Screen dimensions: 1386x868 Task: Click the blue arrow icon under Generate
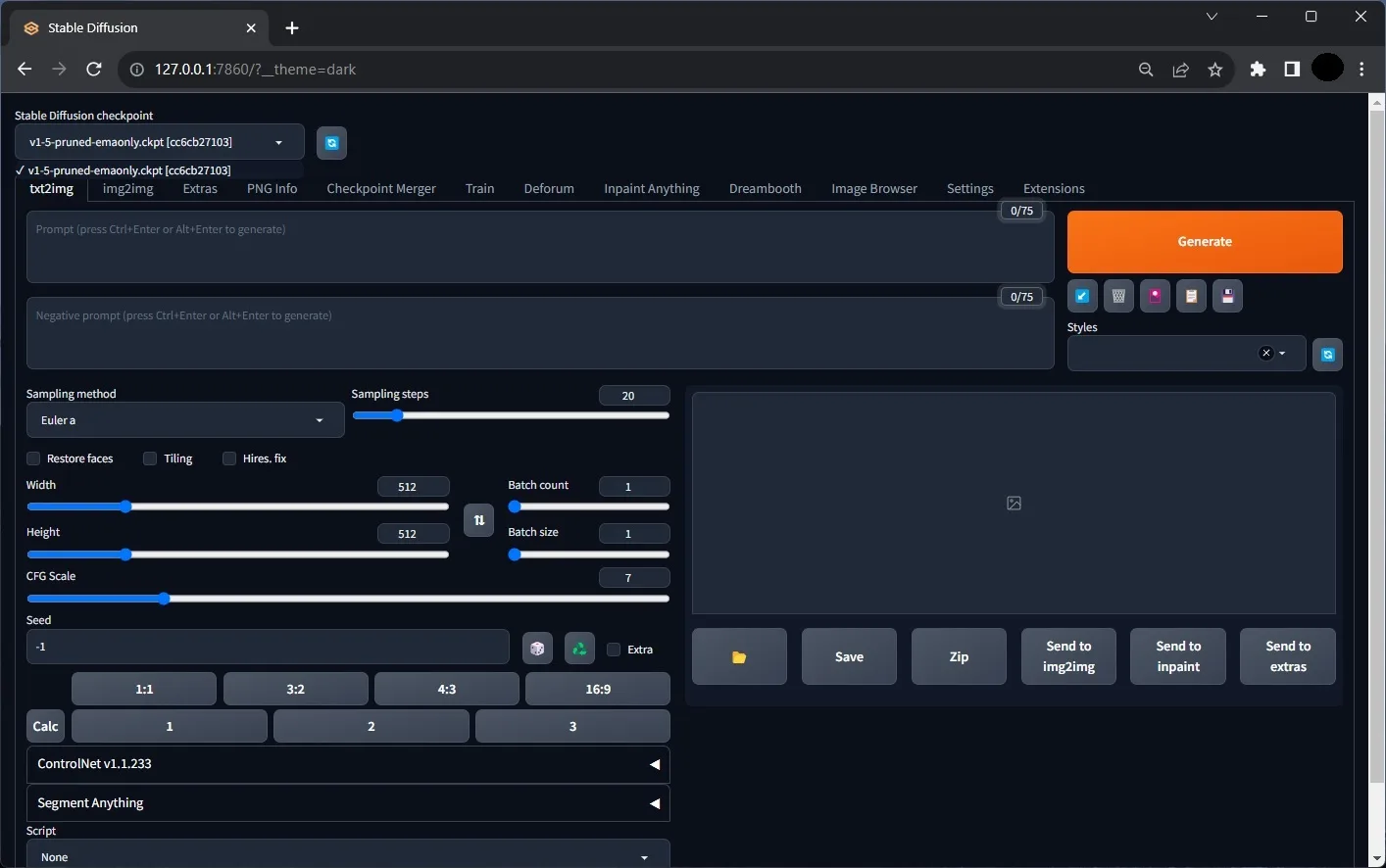click(x=1082, y=296)
